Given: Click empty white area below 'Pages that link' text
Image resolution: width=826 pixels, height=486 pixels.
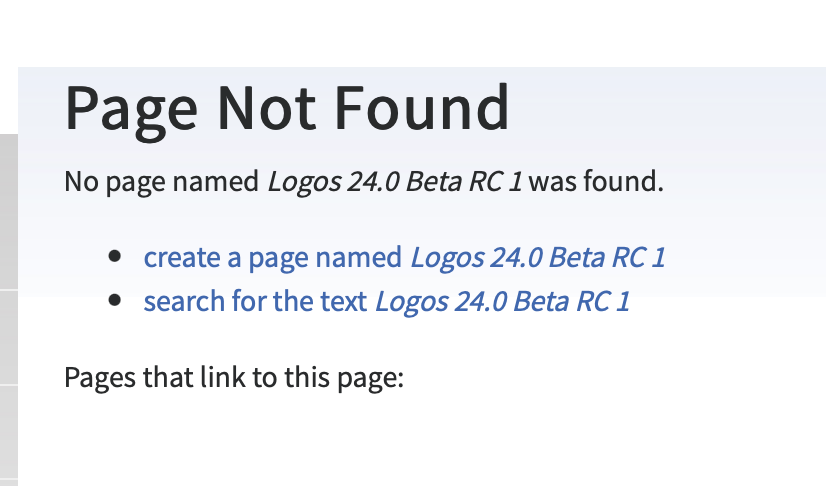Looking at the screenshot, I should tap(421, 442).
